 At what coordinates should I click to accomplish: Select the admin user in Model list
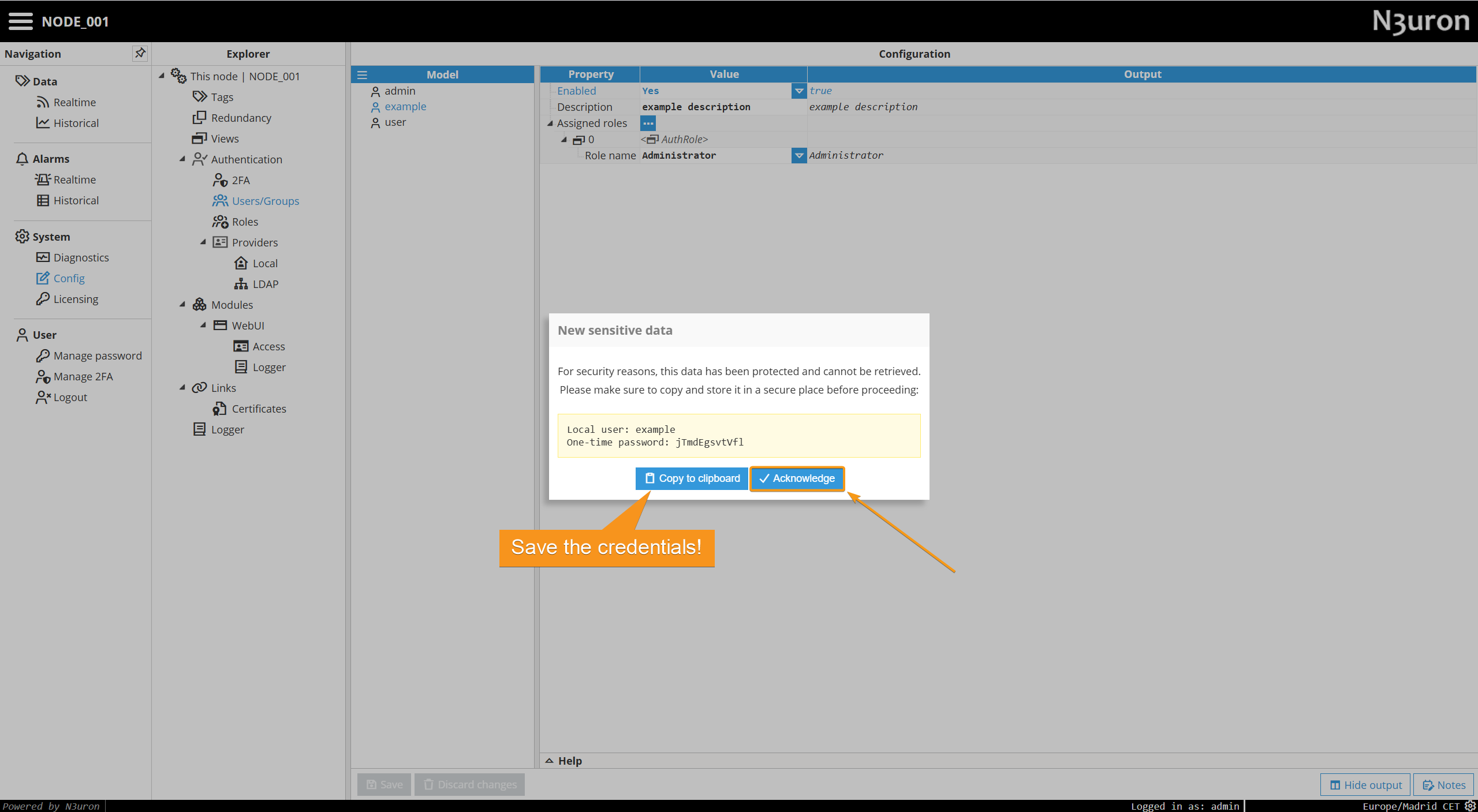(x=400, y=91)
